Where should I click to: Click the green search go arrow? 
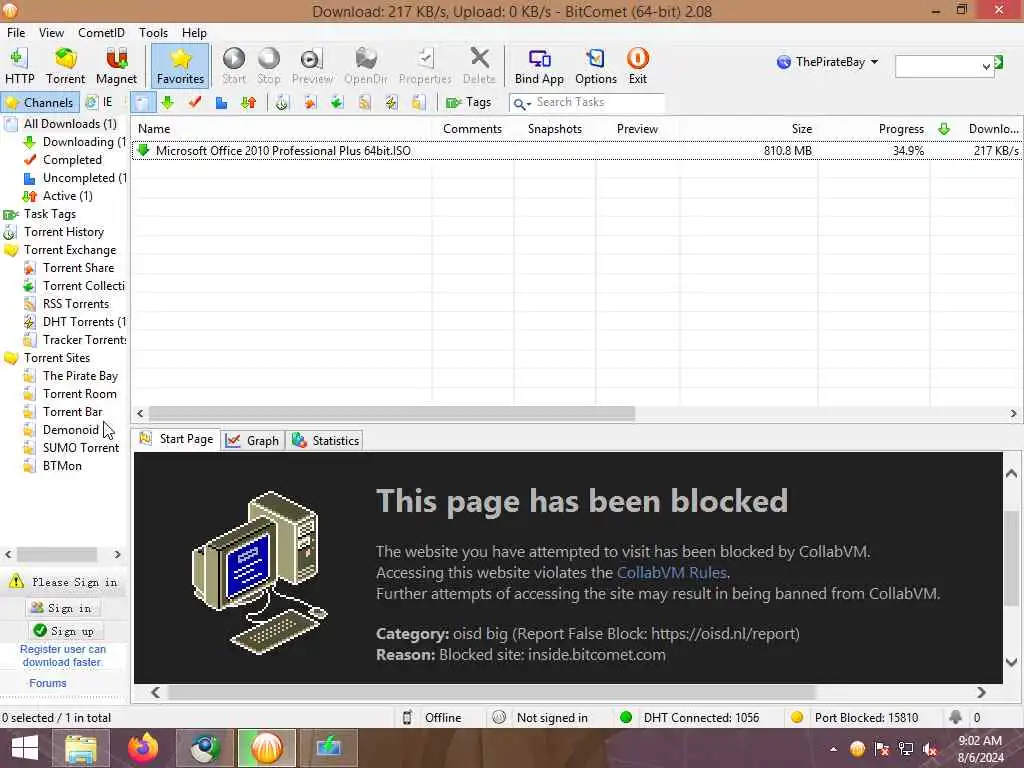(999, 62)
